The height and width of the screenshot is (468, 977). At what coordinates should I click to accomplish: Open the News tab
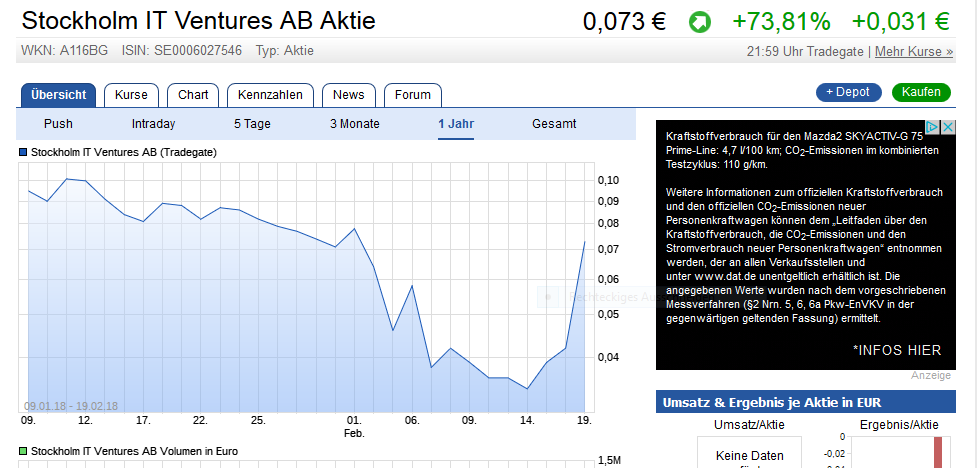point(348,95)
